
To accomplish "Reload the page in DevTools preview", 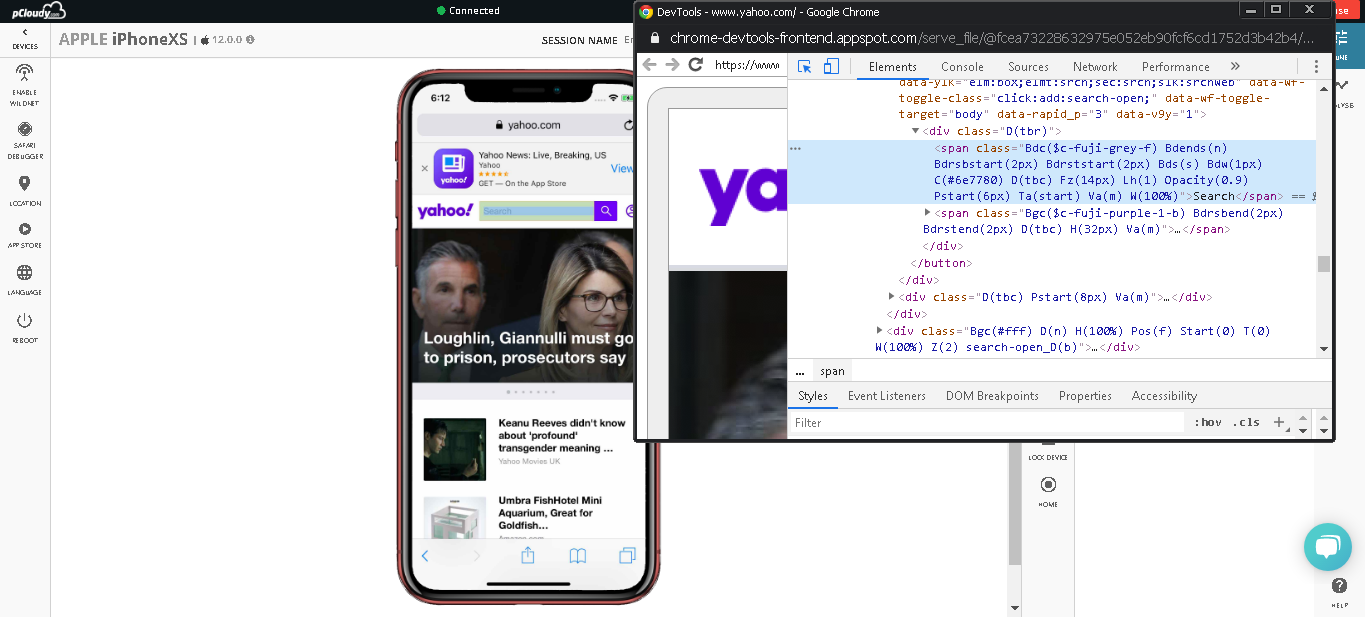I will (x=696, y=65).
